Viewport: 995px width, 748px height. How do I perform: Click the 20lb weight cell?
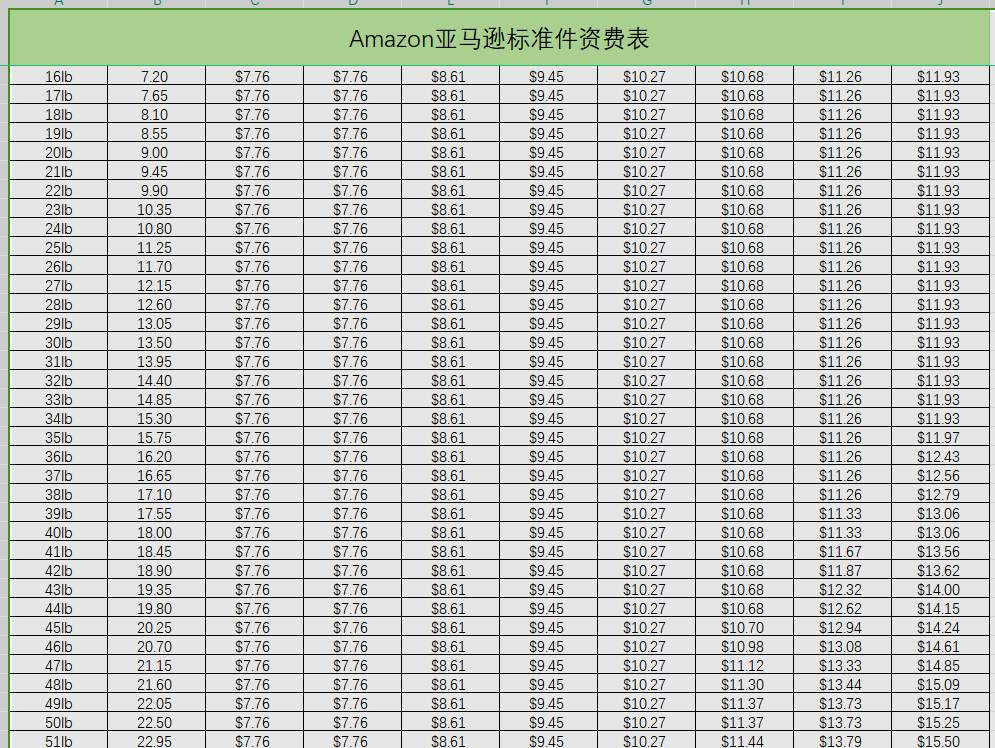[58, 153]
